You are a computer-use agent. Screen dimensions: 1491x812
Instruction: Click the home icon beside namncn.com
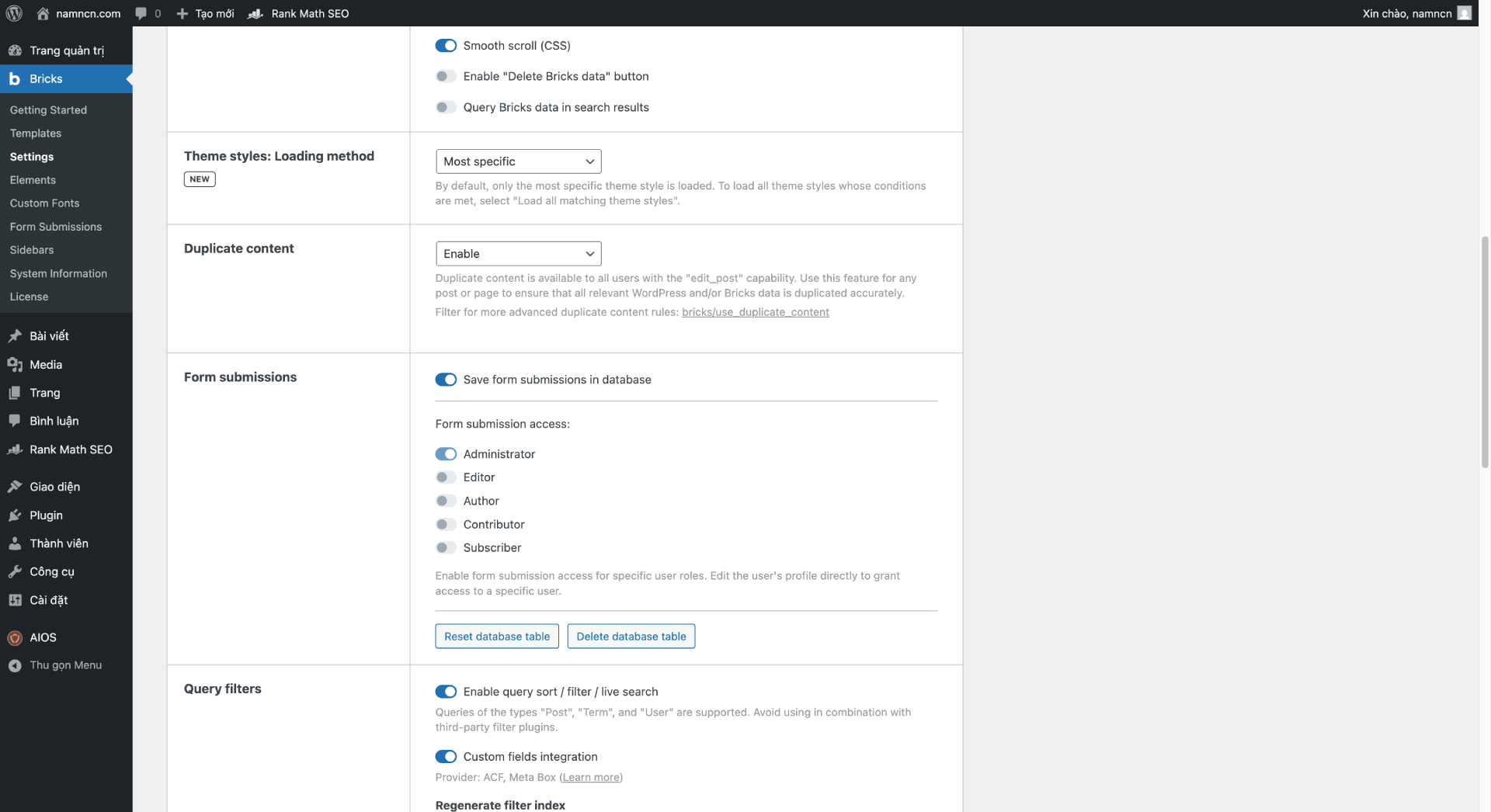[x=43, y=13]
